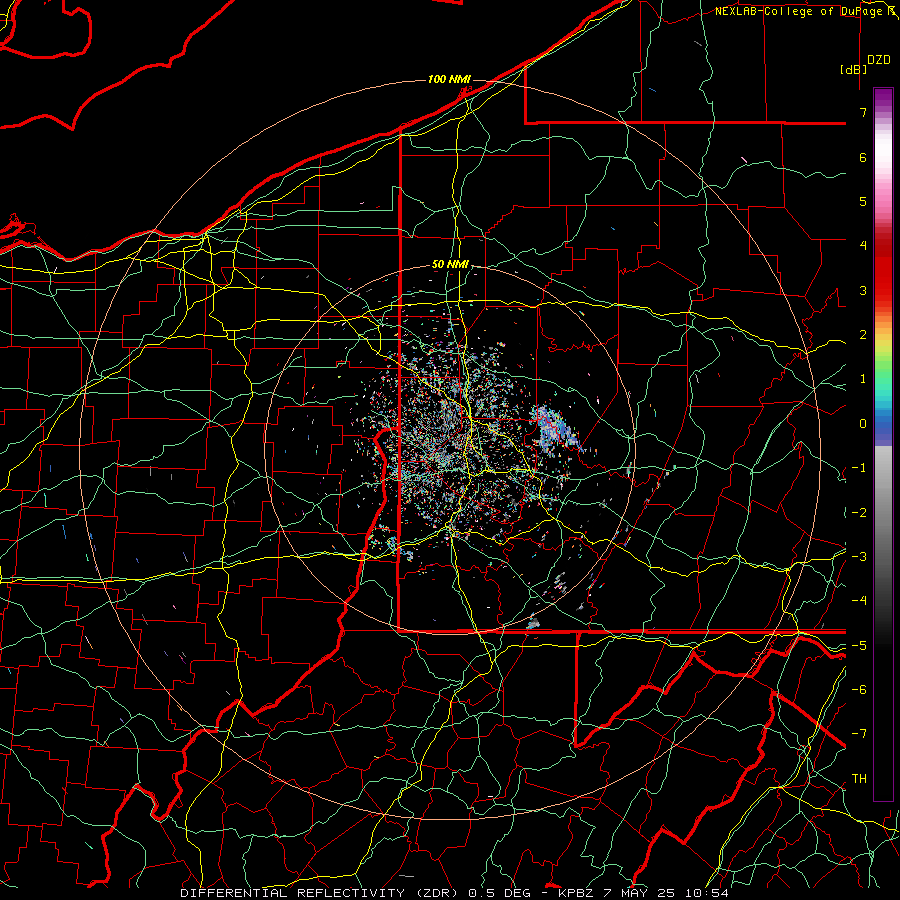The image size is (900, 900).
Task: Click the "6" value on the color scale
Action: [x=863, y=157]
